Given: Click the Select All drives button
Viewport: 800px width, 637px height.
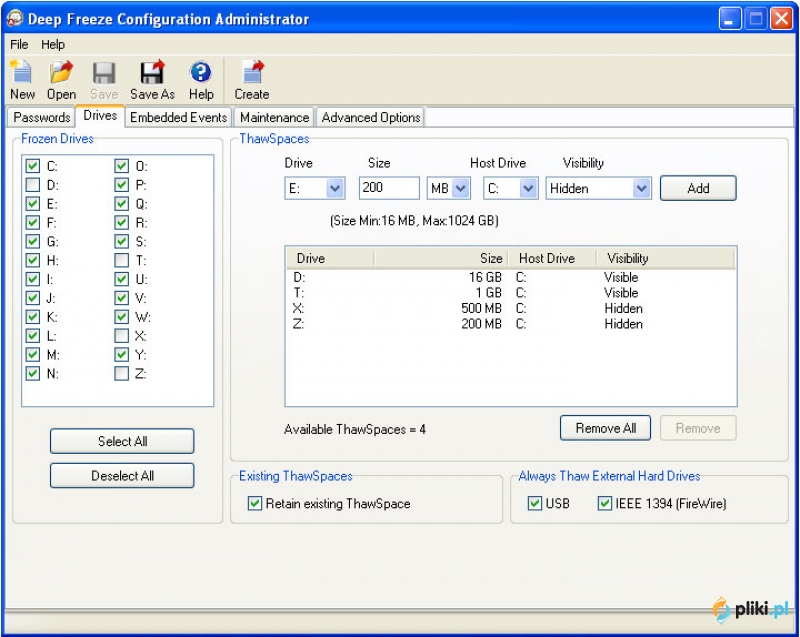Looking at the screenshot, I should click(x=122, y=441).
